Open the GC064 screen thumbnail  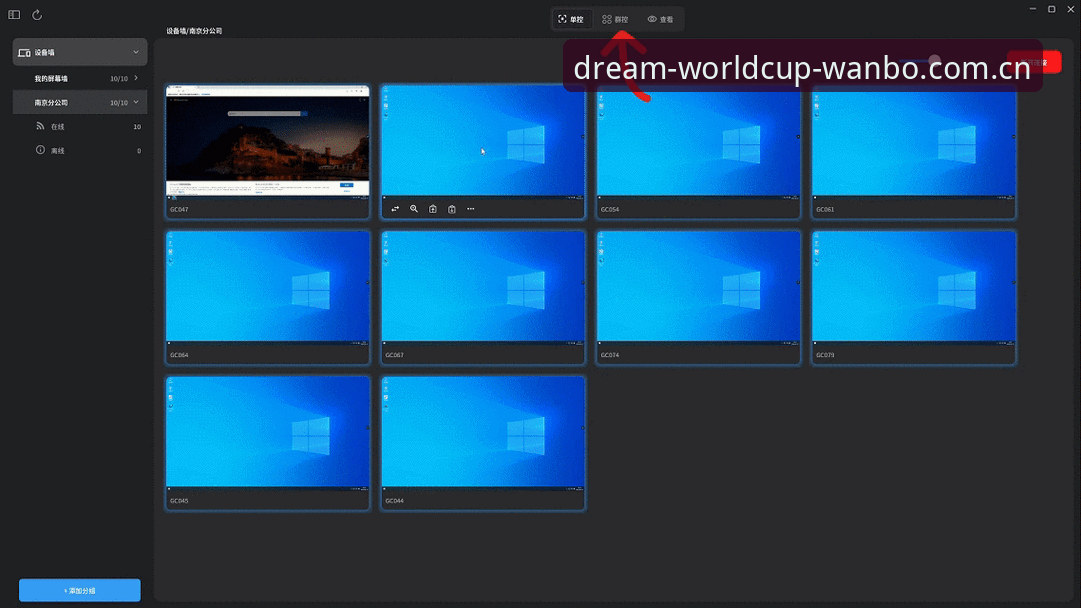[267, 287]
